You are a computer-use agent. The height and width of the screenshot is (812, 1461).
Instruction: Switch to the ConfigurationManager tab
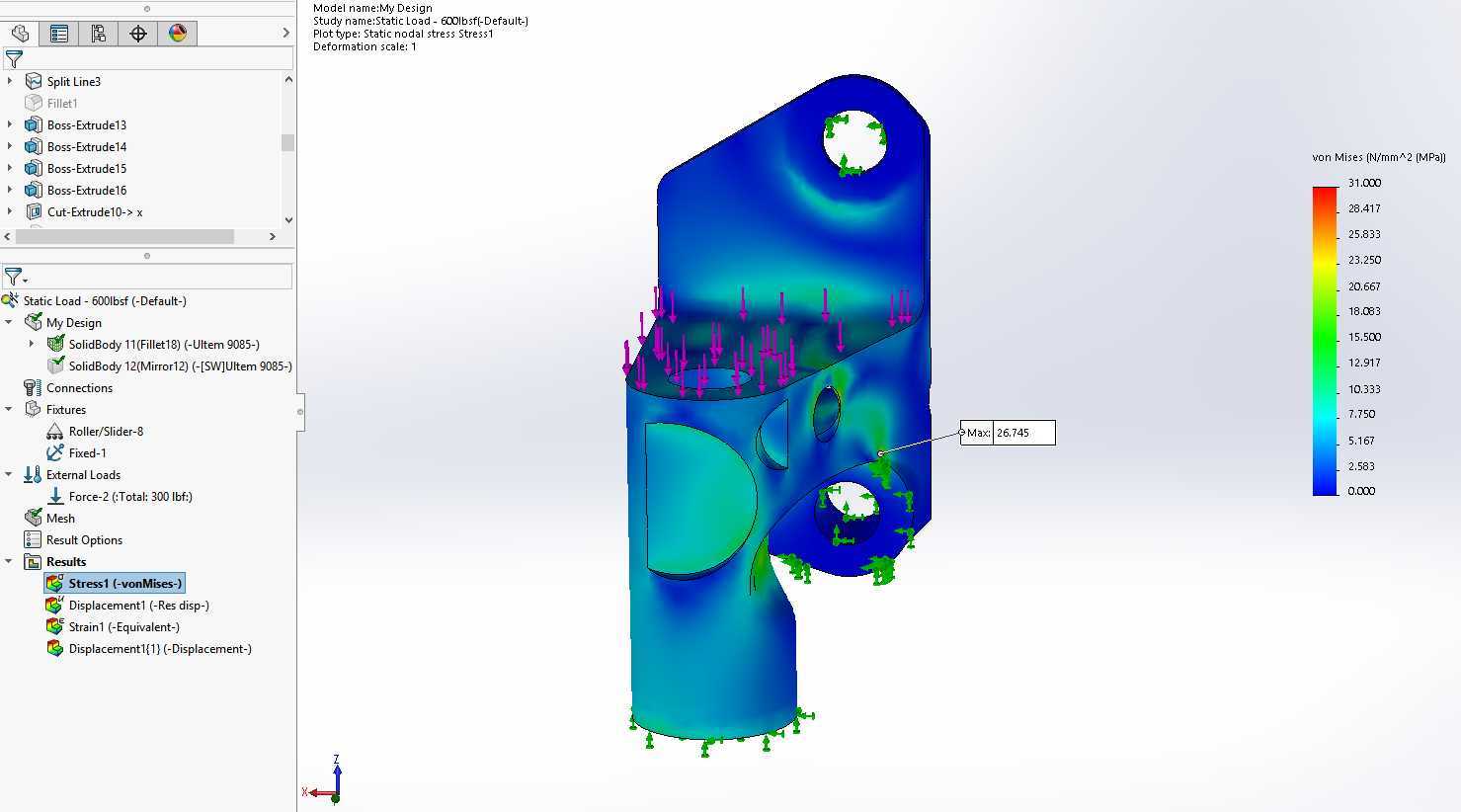(99, 33)
